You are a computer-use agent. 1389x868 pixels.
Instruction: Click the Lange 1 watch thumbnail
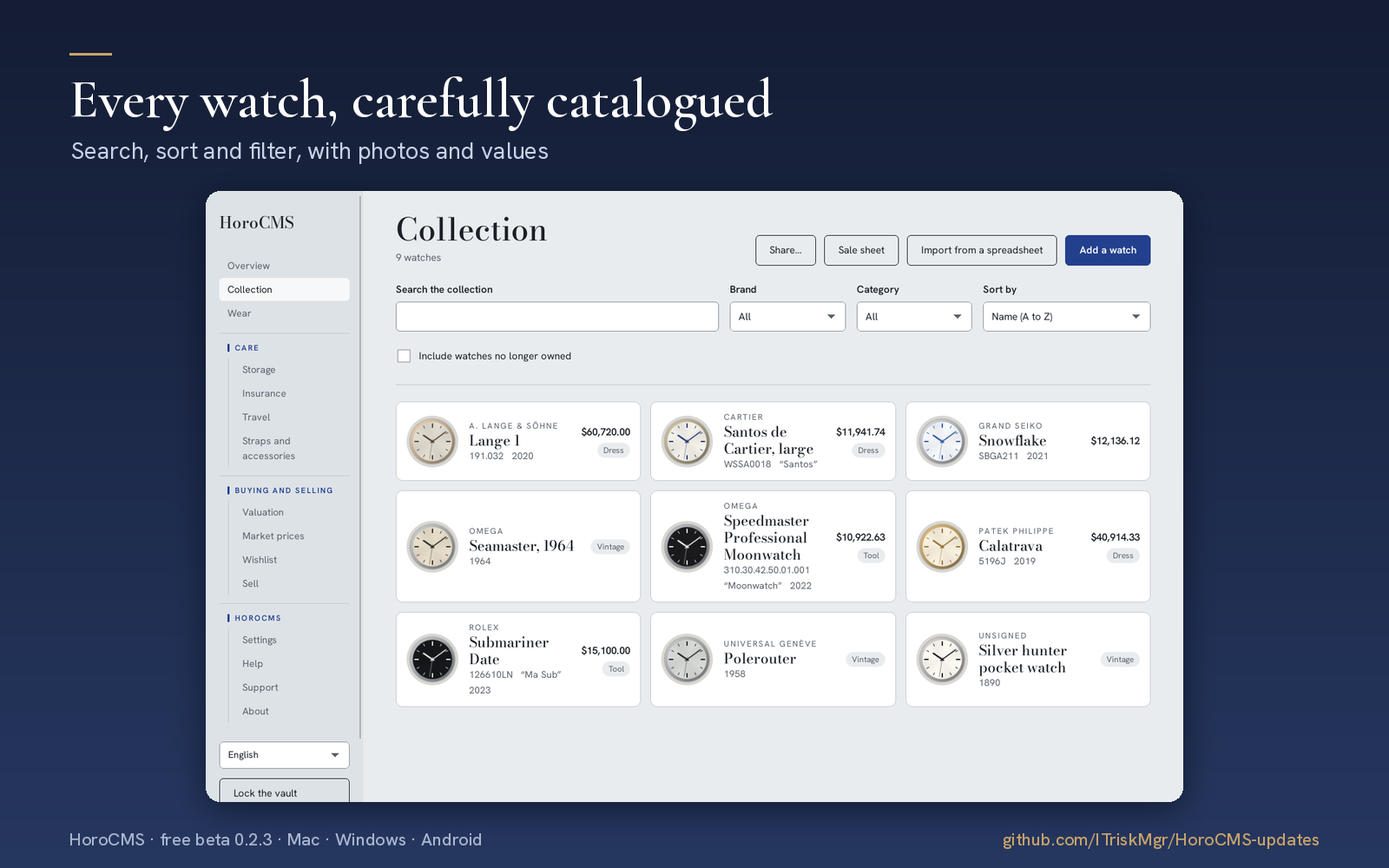click(432, 441)
